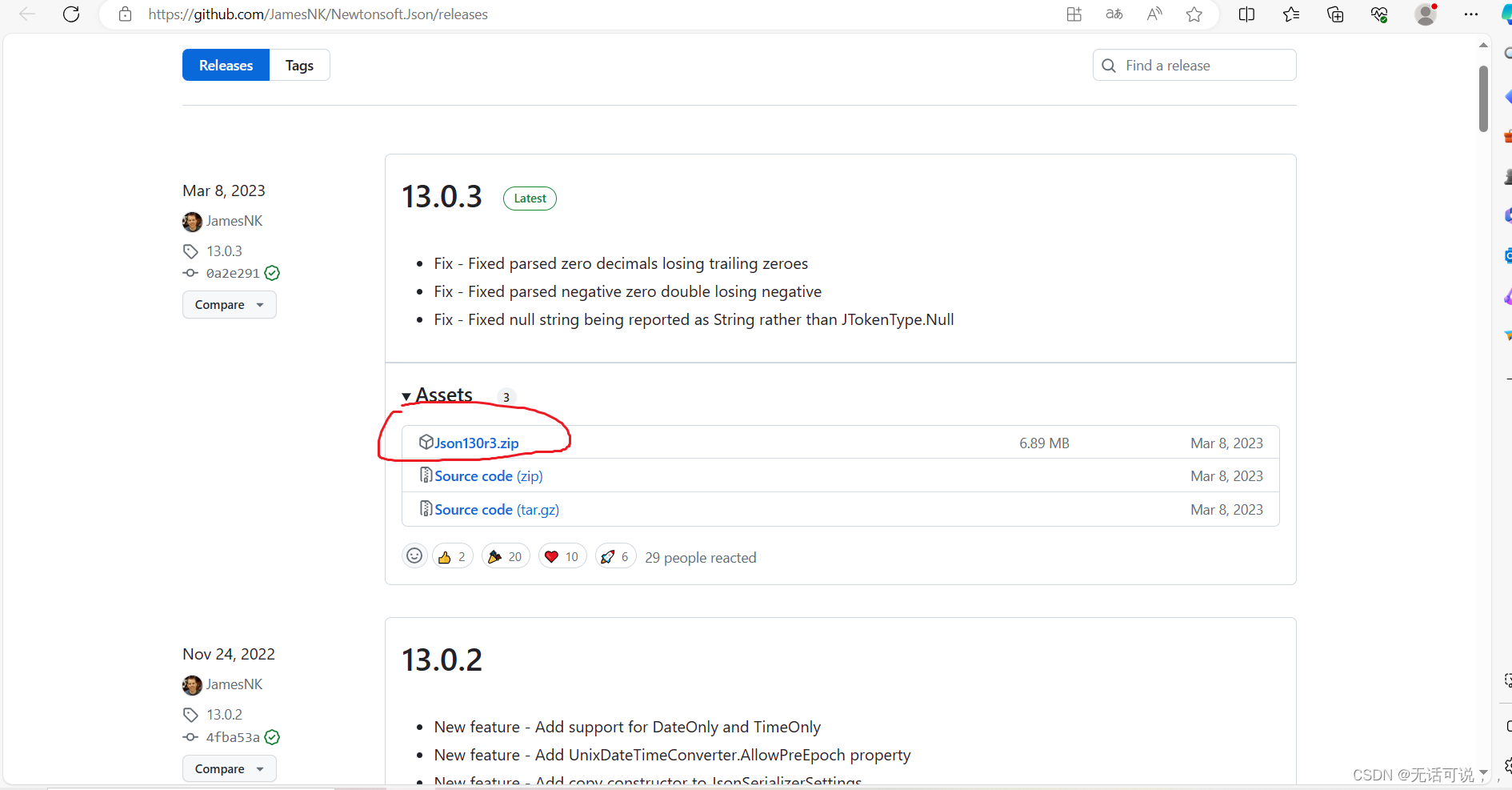Toggle the party popper reaction with 20

pos(506,556)
